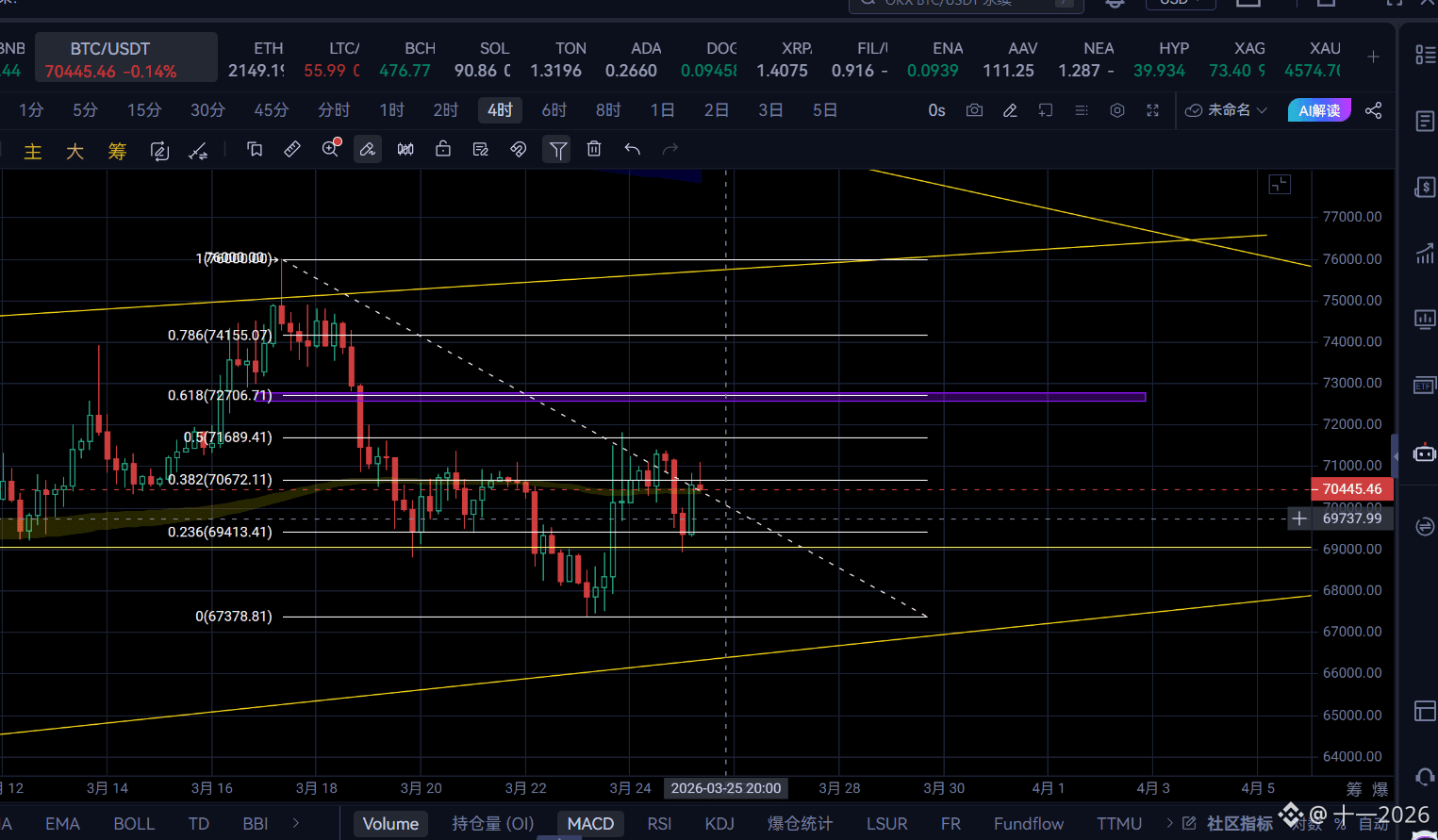The height and width of the screenshot is (840, 1438).
Task: Open the add-panel icon next to pencil
Action: point(1046,110)
